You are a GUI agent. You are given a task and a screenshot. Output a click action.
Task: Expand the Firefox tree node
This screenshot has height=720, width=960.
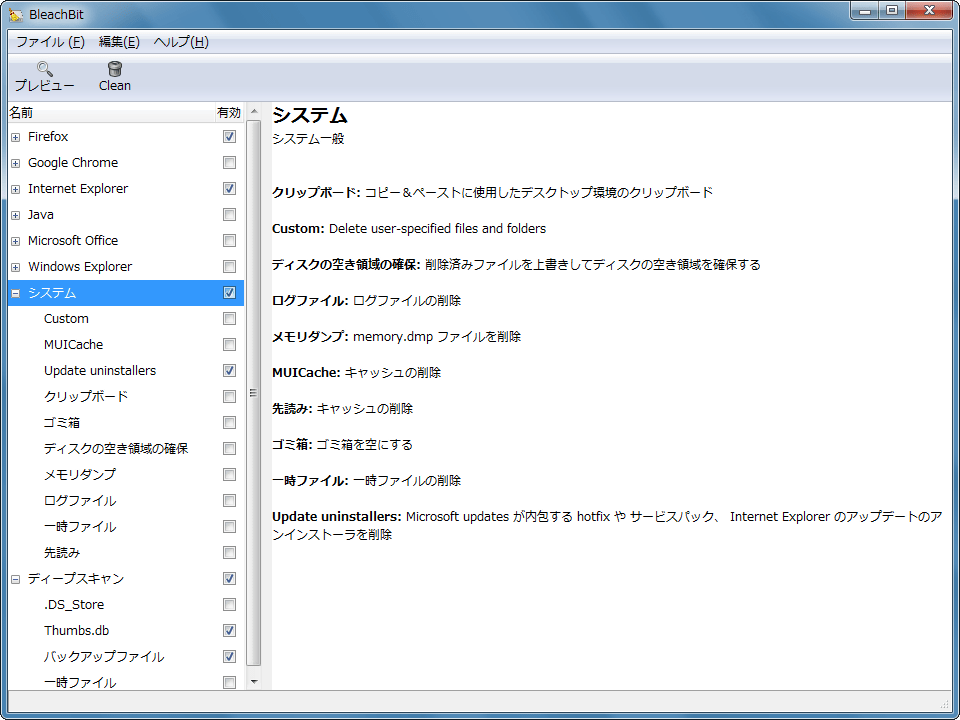16,137
